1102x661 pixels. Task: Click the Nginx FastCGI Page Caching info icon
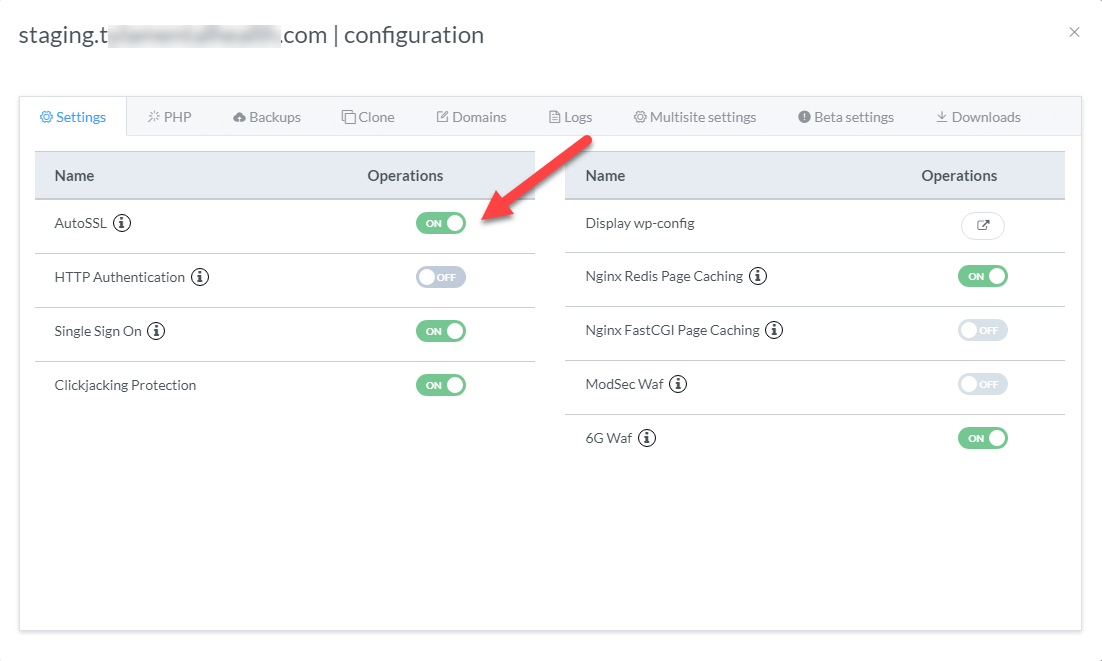point(774,330)
